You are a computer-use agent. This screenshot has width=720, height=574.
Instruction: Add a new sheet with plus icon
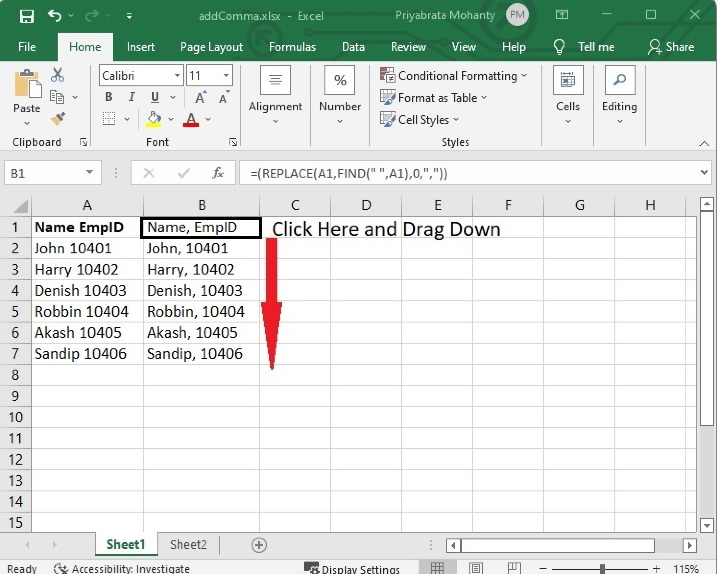click(259, 545)
